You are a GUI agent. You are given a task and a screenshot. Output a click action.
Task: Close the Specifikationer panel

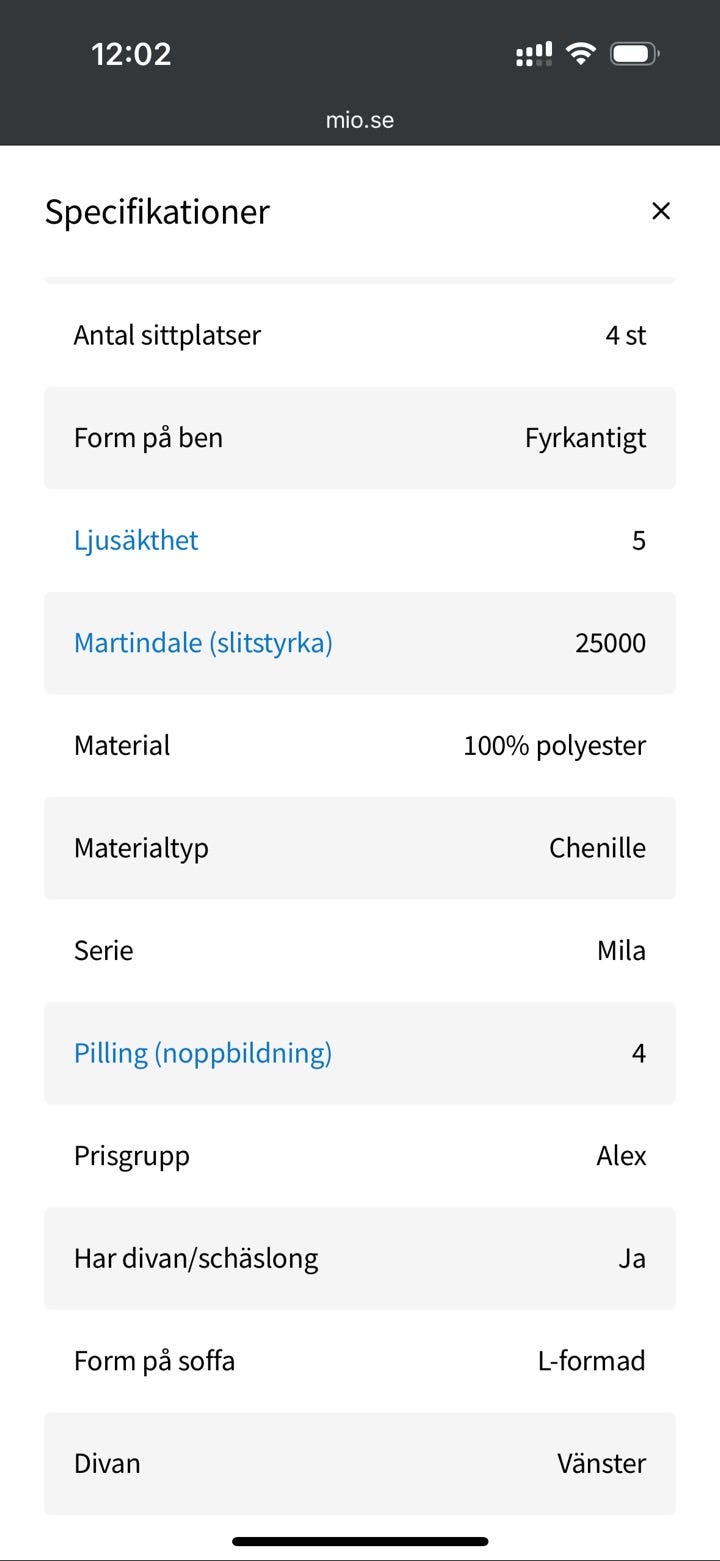pyautogui.click(x=660, y=211)
